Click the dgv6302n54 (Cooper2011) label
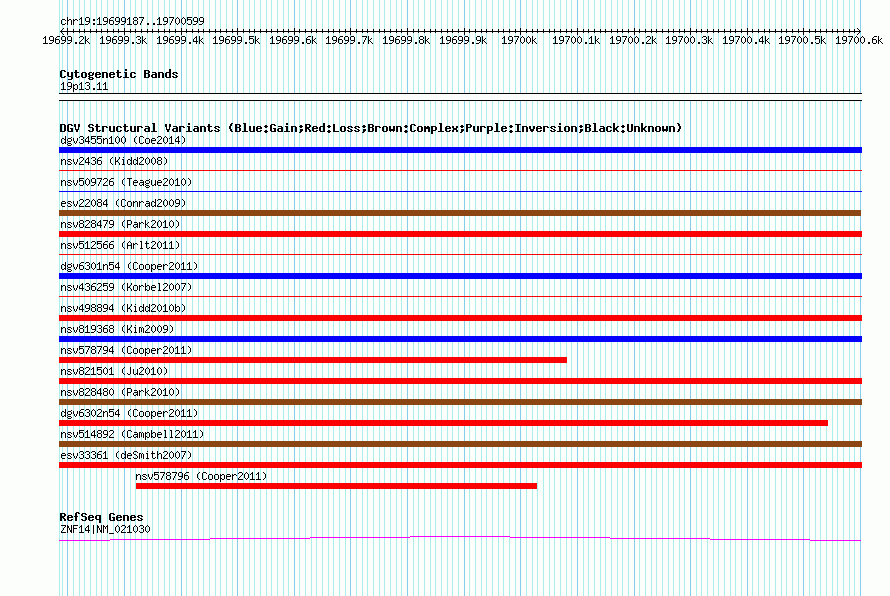The height and width of the screenshot is (596, 890). click(129, 413)
